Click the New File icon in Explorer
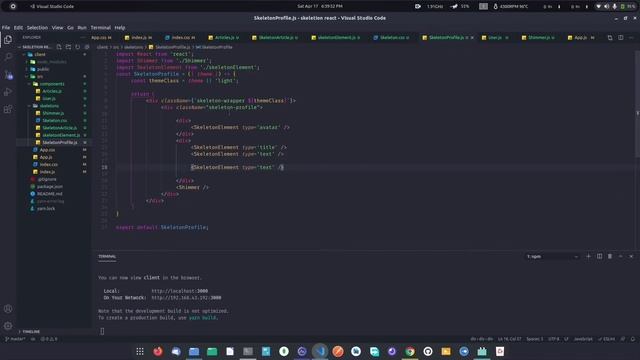 click(x=59, y=47)
